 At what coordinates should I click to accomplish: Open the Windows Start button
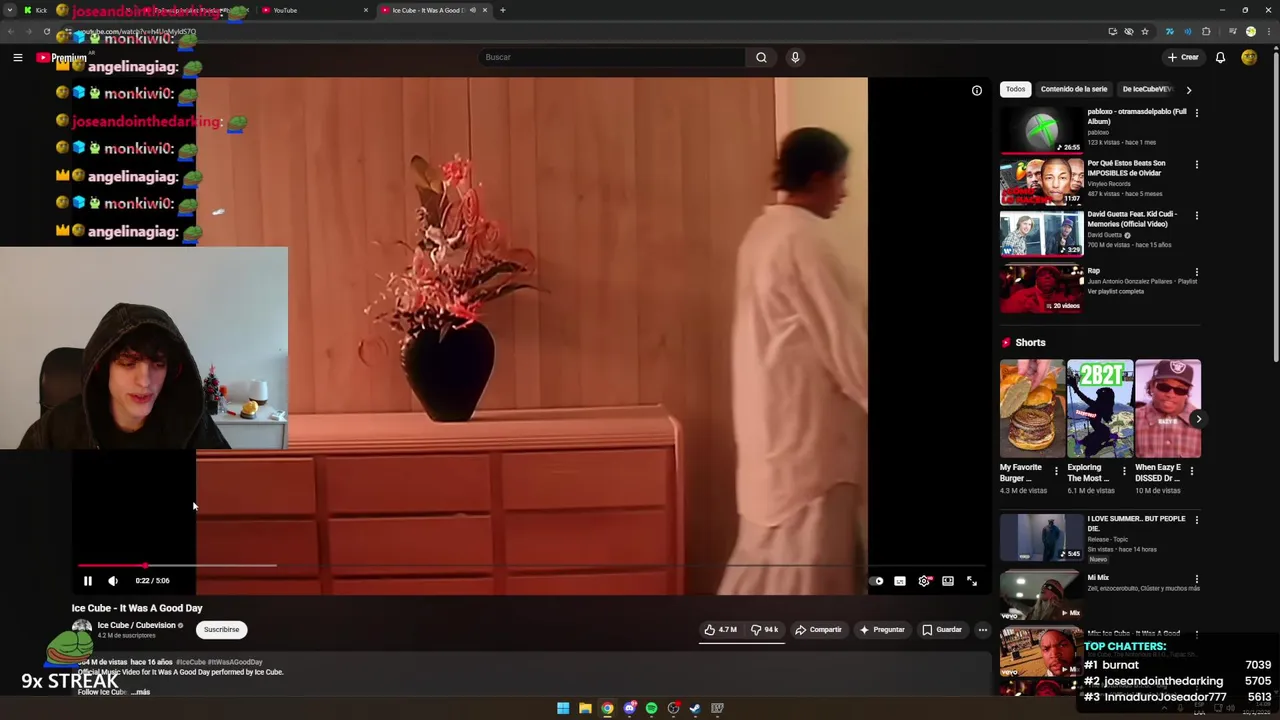[563, 708]
